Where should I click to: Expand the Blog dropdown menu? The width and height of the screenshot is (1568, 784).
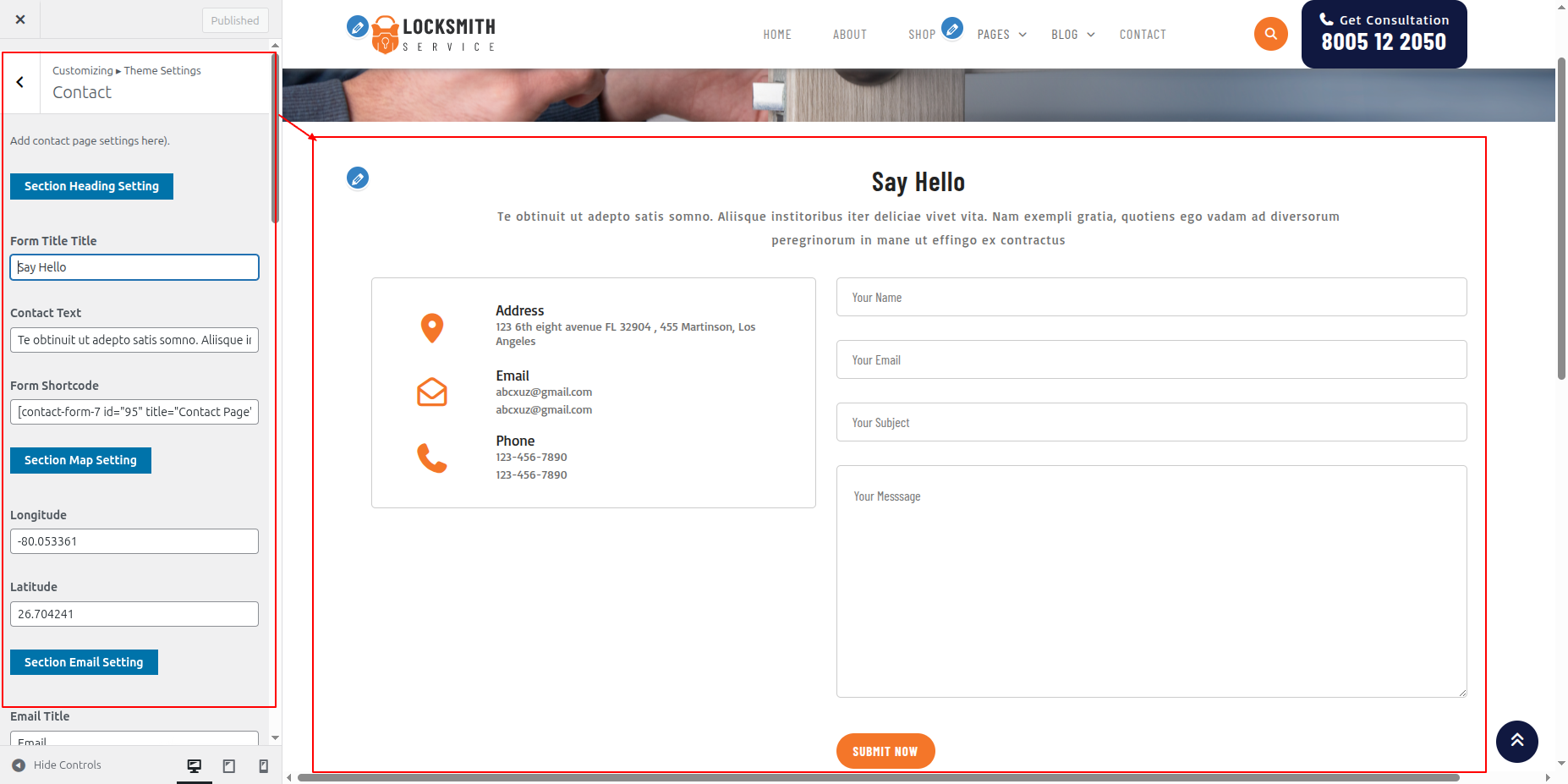click(x=1072, y=35)
